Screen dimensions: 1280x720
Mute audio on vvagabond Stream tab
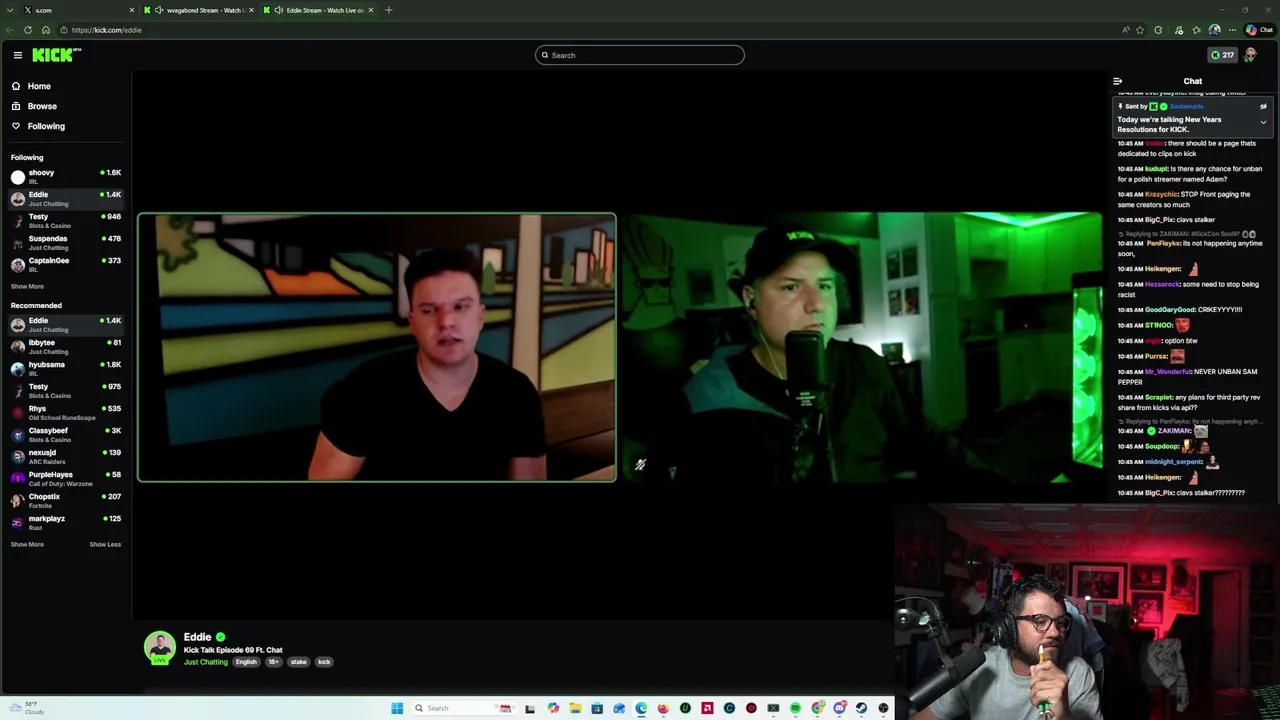(x=159, y=10)
